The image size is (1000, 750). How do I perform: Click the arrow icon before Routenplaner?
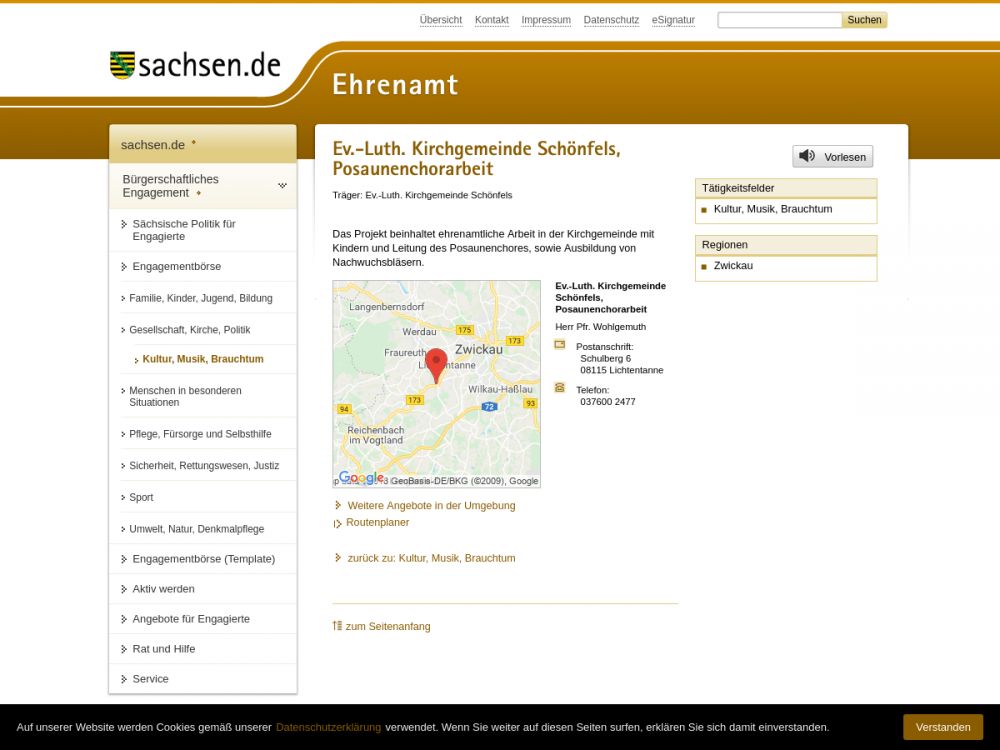[338, 523]
